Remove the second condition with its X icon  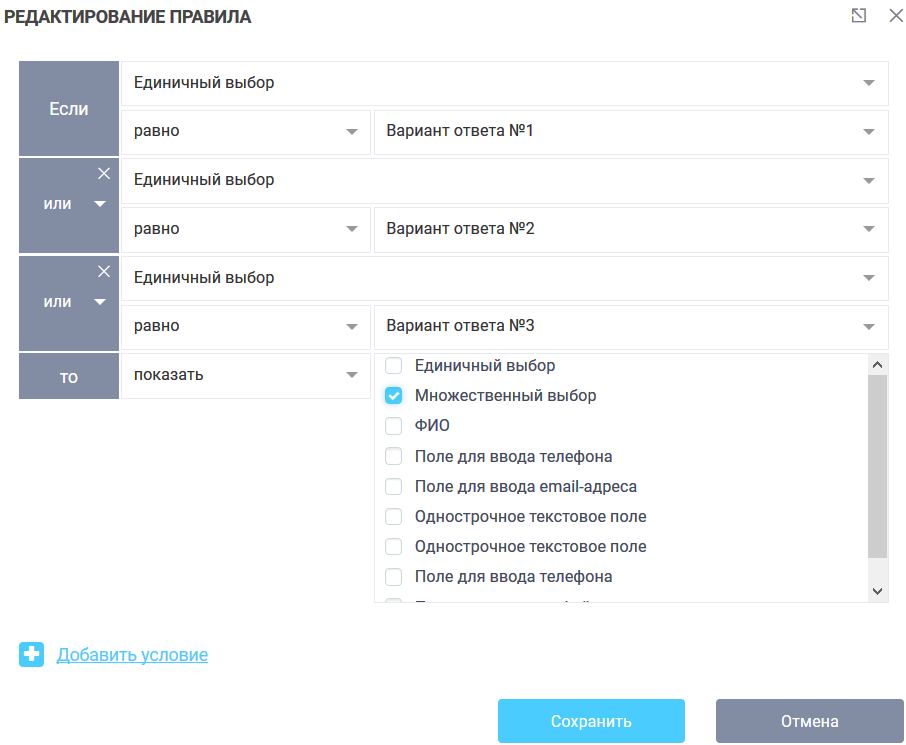point(104,174)
